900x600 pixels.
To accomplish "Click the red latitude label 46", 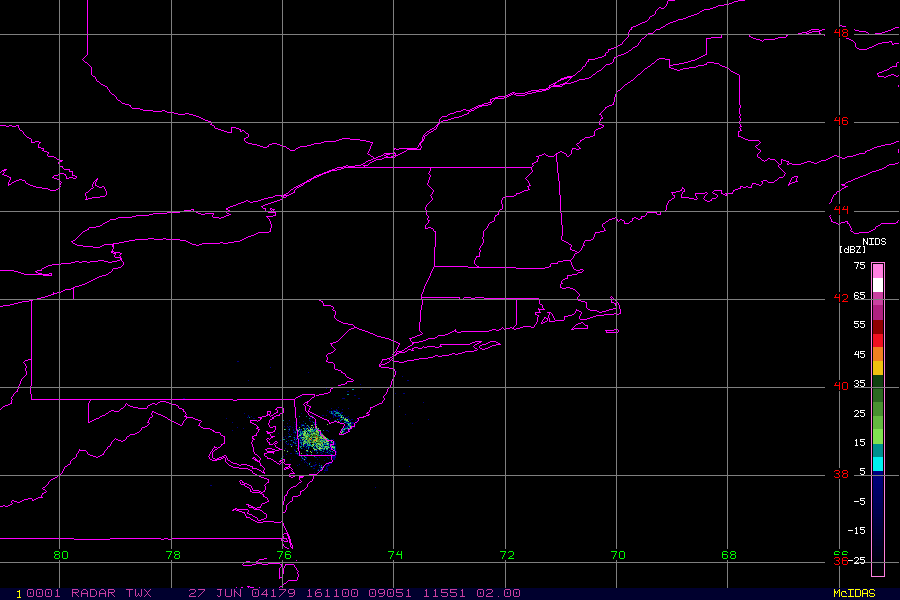I will [x=841, y=121].
